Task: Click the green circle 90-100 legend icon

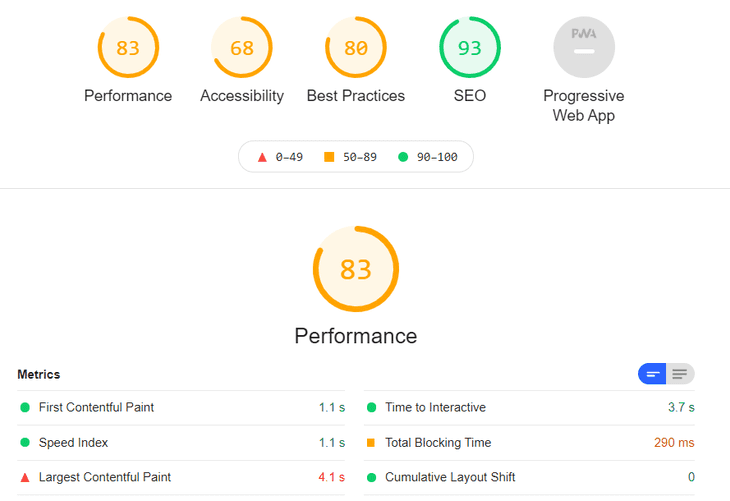Action: click(x=403, y=157)
